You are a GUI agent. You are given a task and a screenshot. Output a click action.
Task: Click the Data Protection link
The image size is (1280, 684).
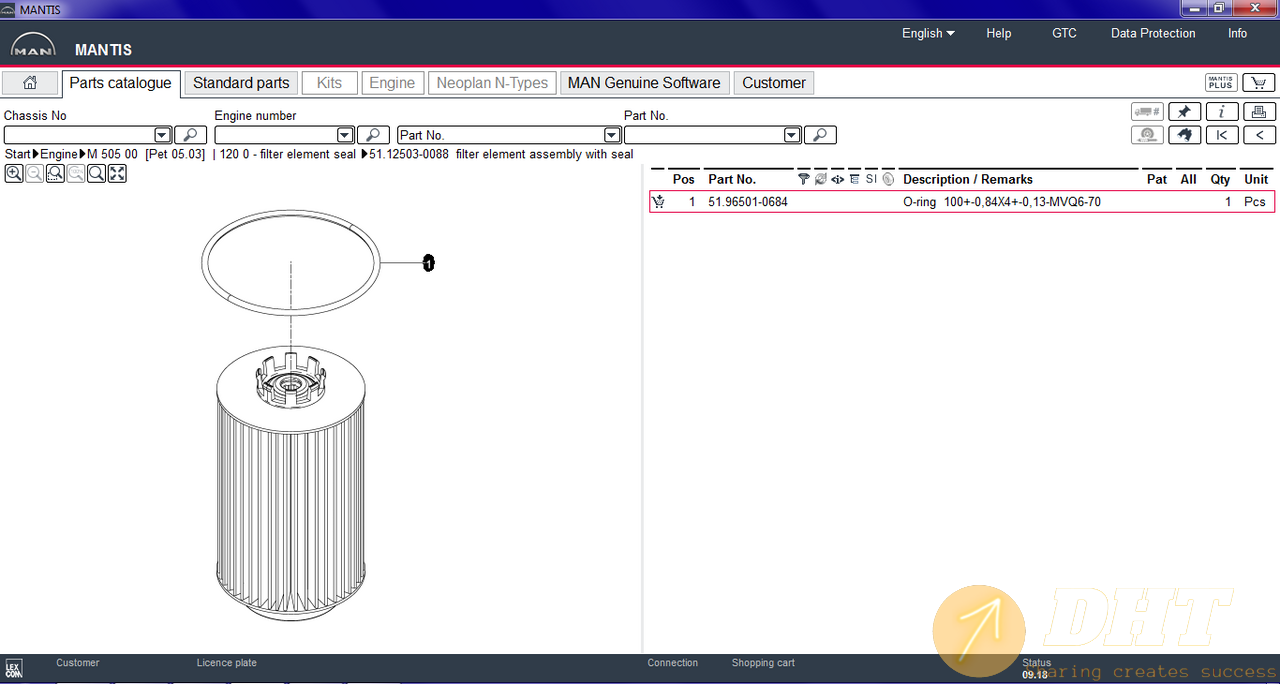click(x=1152, y=33)
